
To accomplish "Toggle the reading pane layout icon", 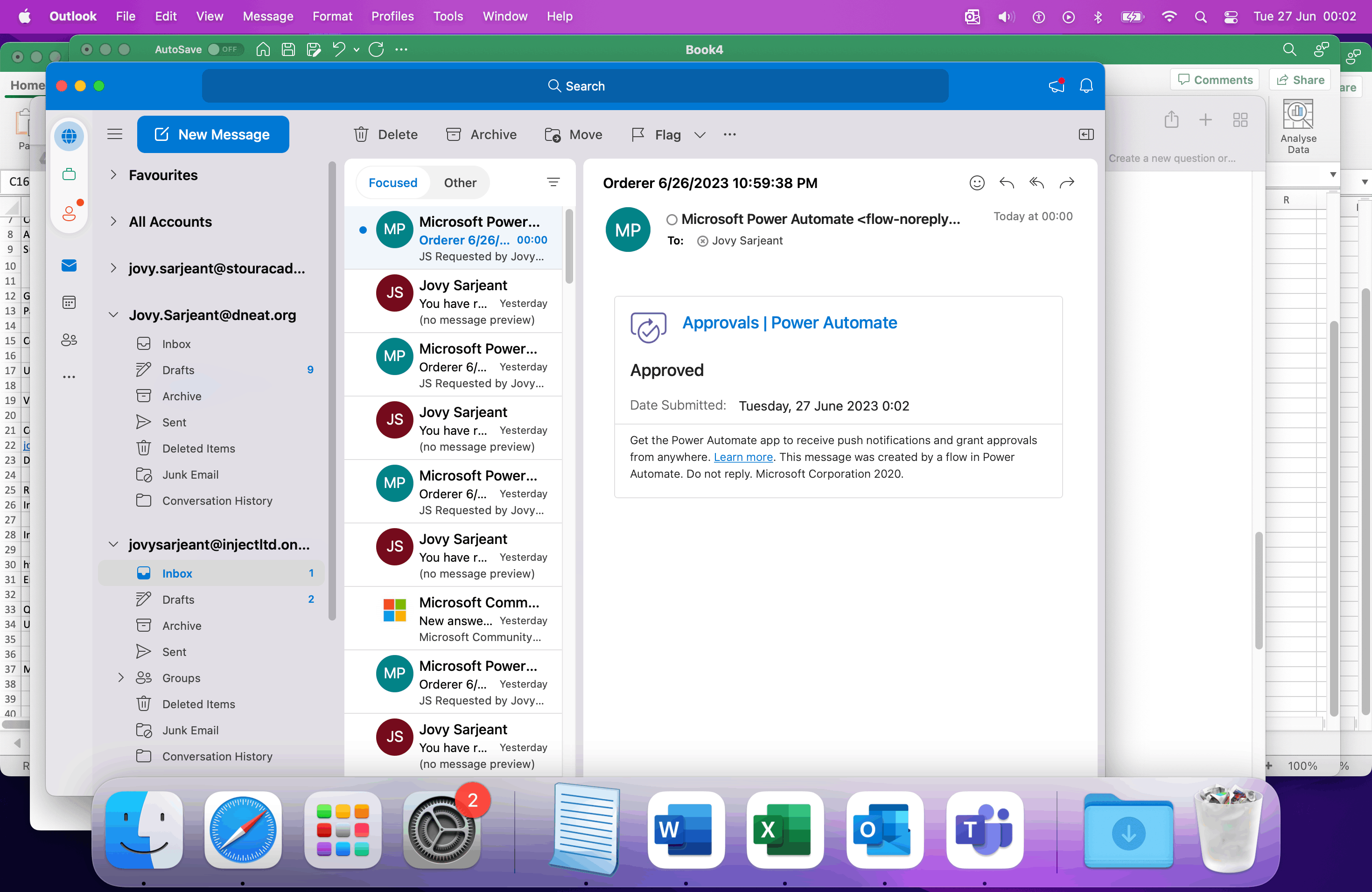I will point(1086,134).
